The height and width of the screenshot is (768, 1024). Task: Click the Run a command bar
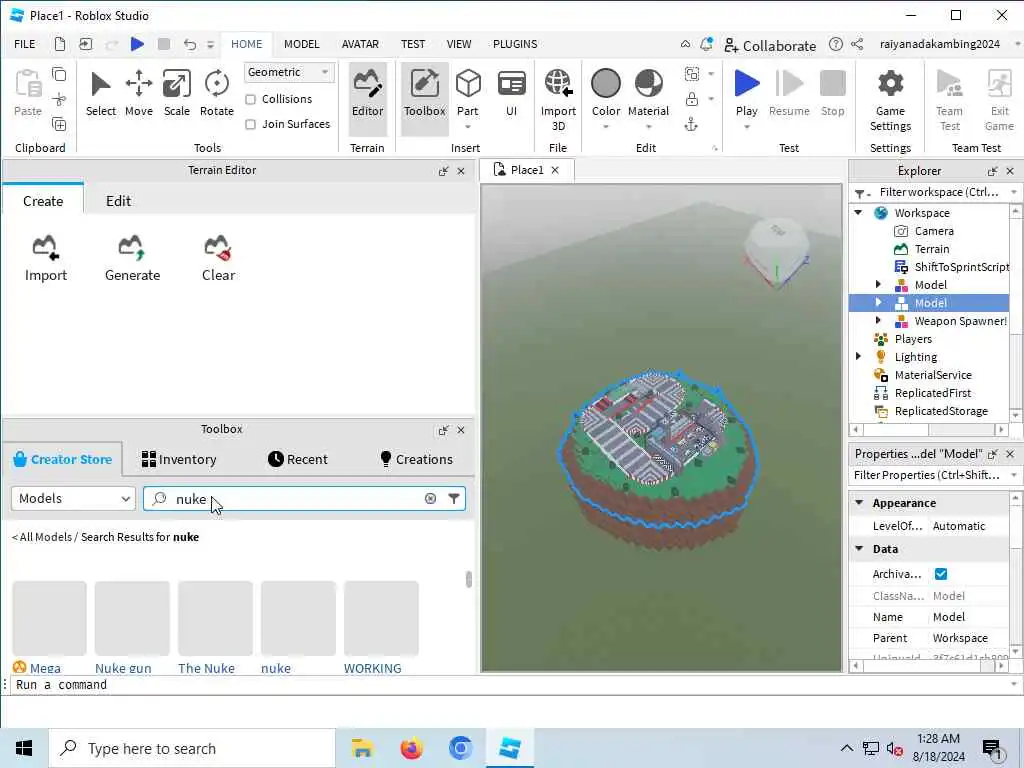(509, 684)
